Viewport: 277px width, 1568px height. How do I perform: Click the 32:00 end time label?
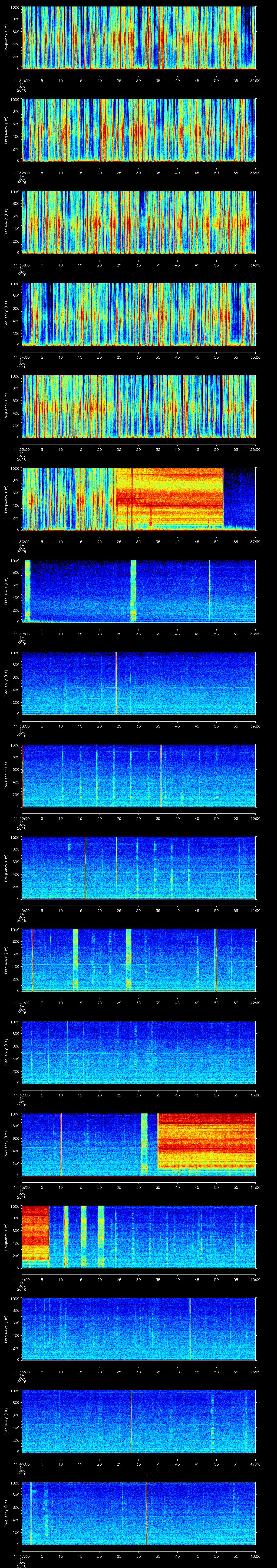(255, 80)
